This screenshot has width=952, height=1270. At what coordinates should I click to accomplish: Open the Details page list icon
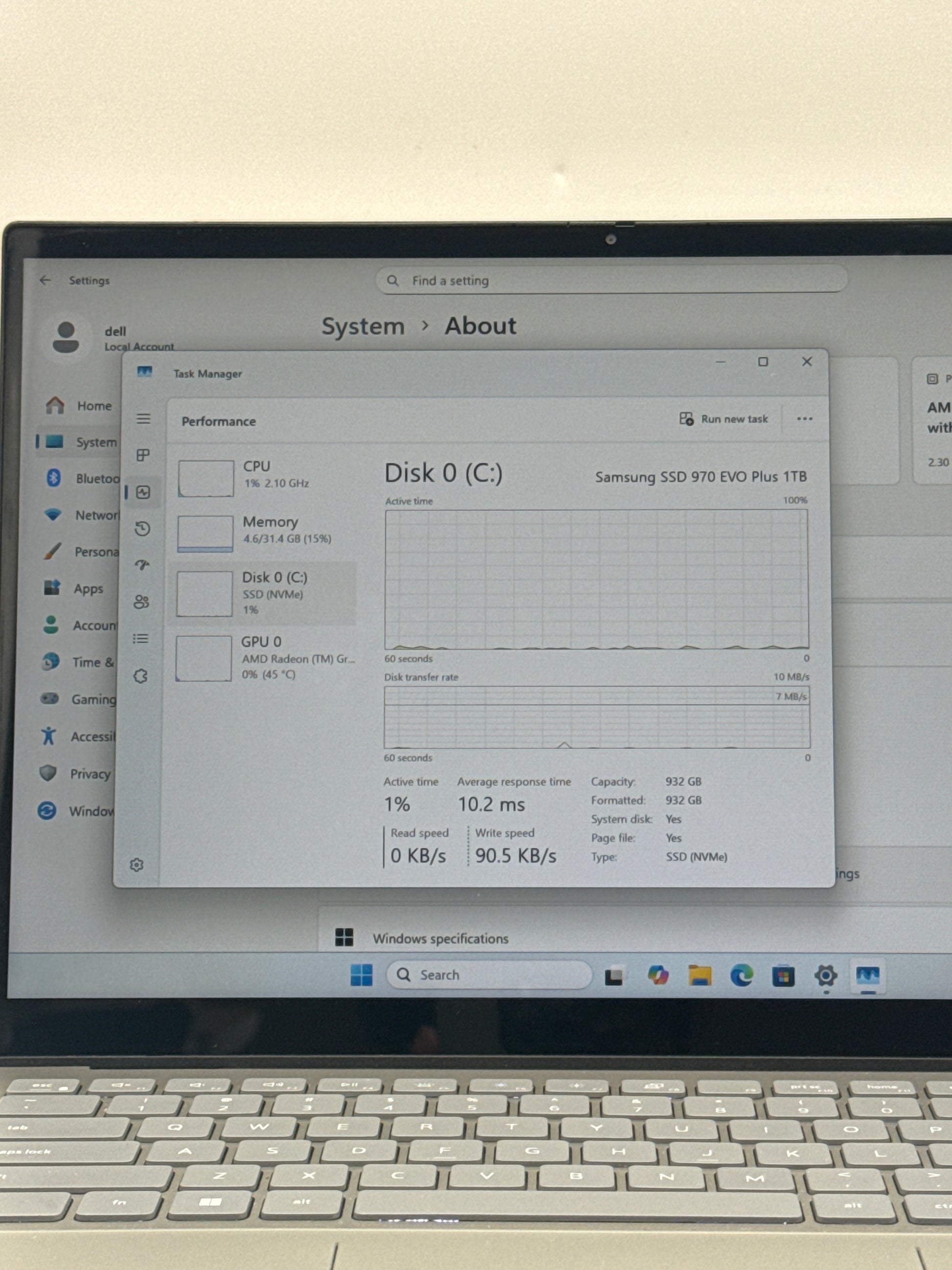click(x=140, y=639)
